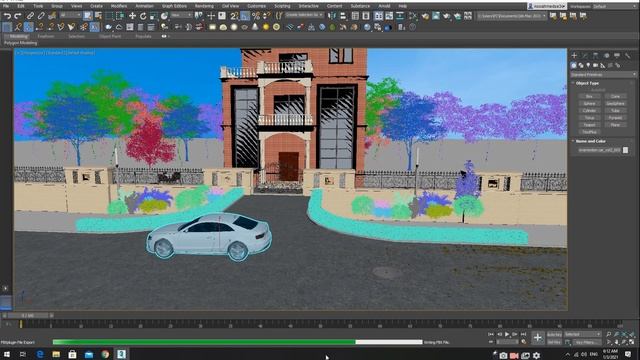This screenshot has height=360, width=640.
Task: Toggle Maximize Viewport
Action: pyautogui.click(x=631, y=342)
